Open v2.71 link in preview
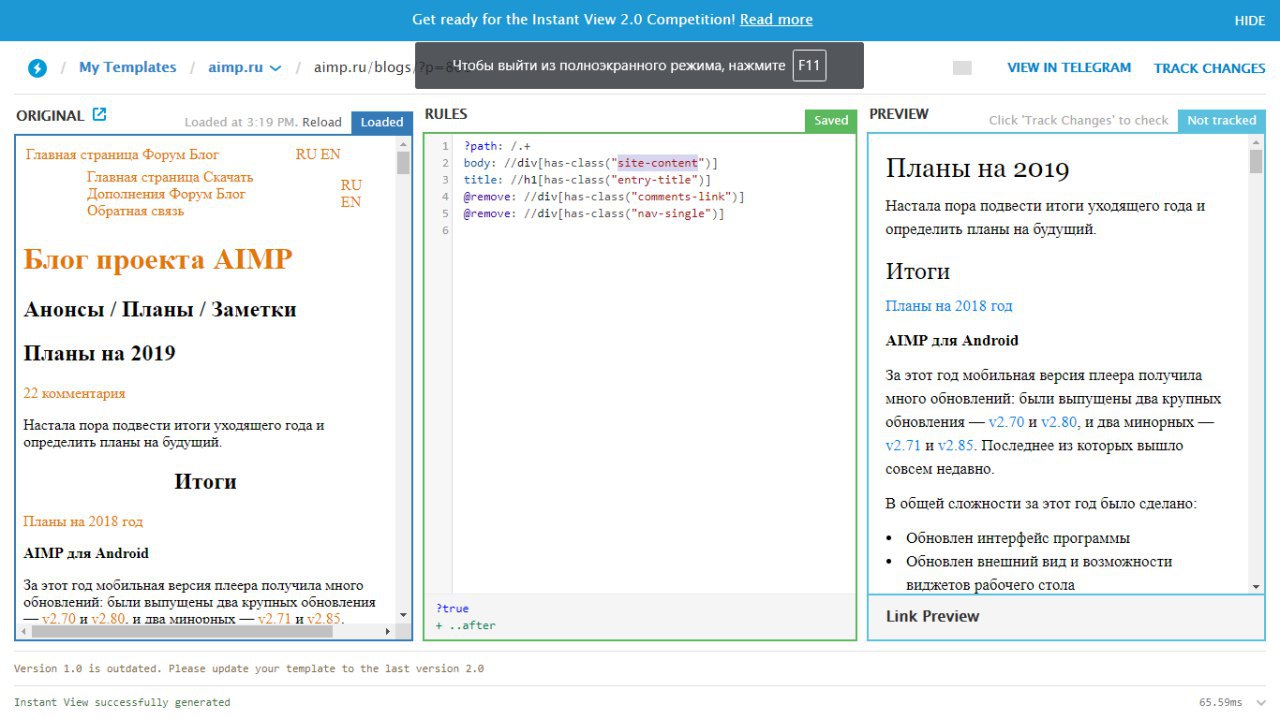Image resolution: width=1280 pixels, height=719 pixels. point(903,446)
